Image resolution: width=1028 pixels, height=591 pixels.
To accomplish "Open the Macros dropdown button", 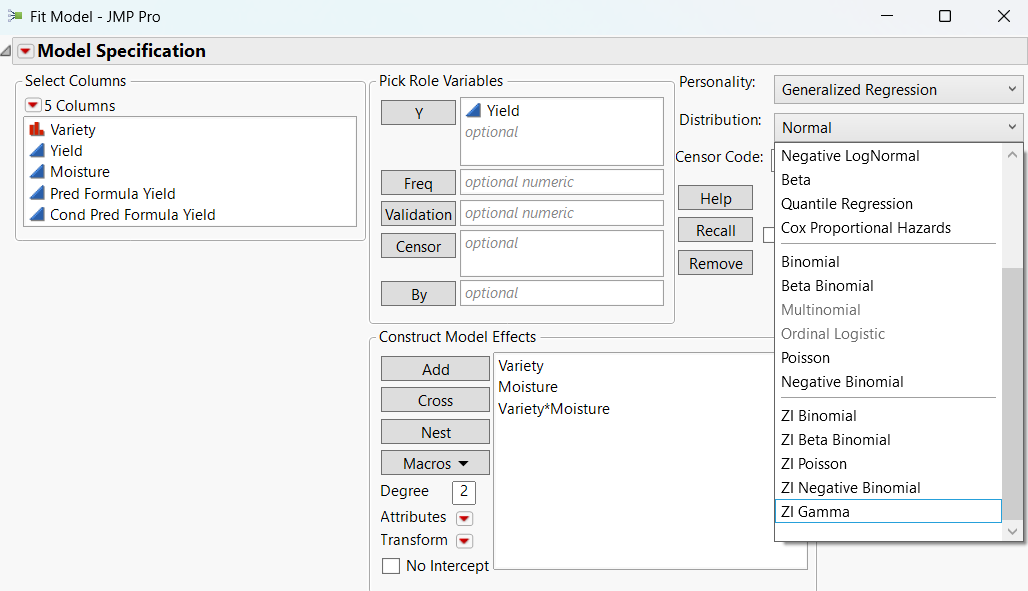I will point(435,463).
